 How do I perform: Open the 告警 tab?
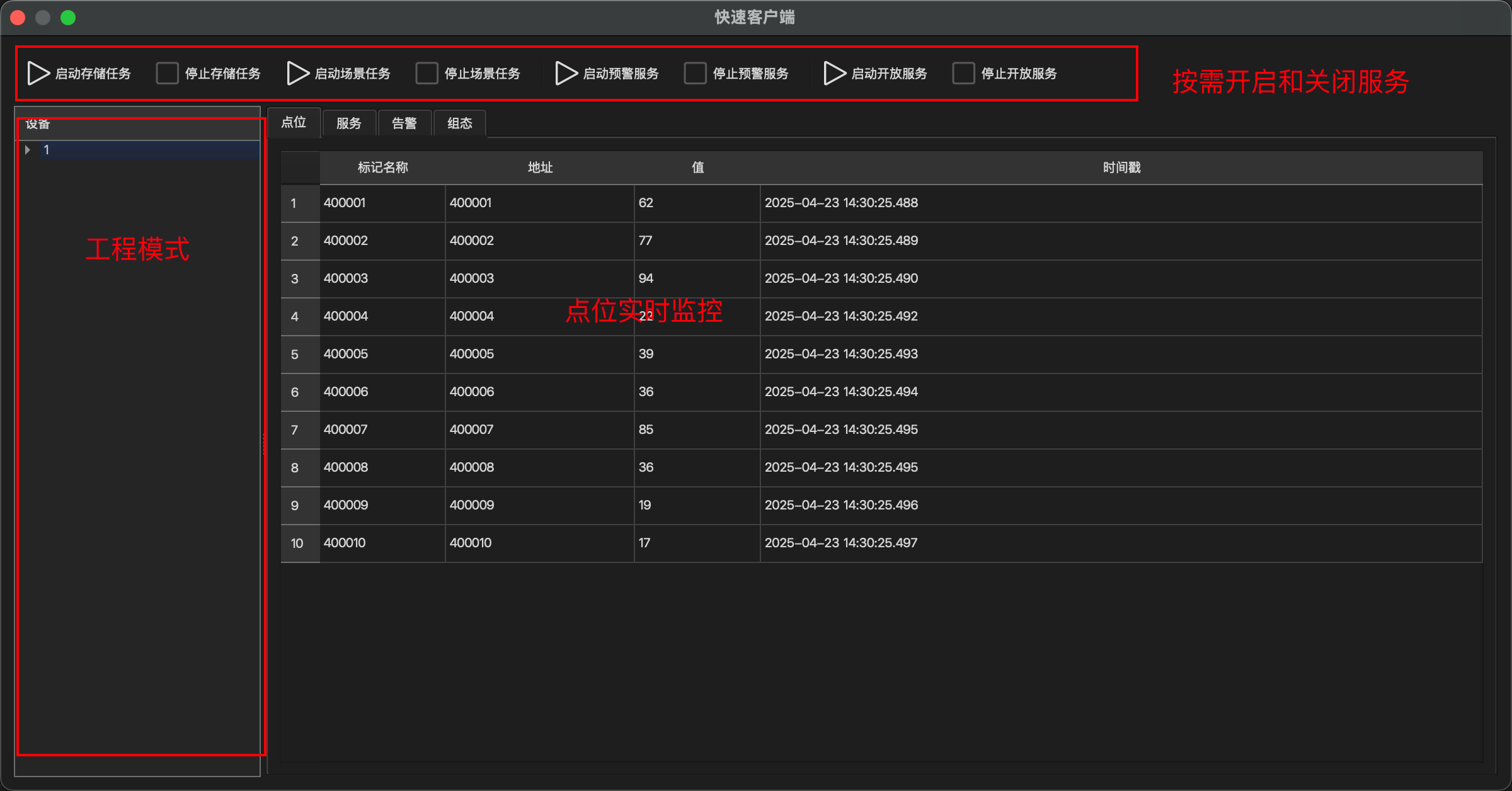point(404,123)
